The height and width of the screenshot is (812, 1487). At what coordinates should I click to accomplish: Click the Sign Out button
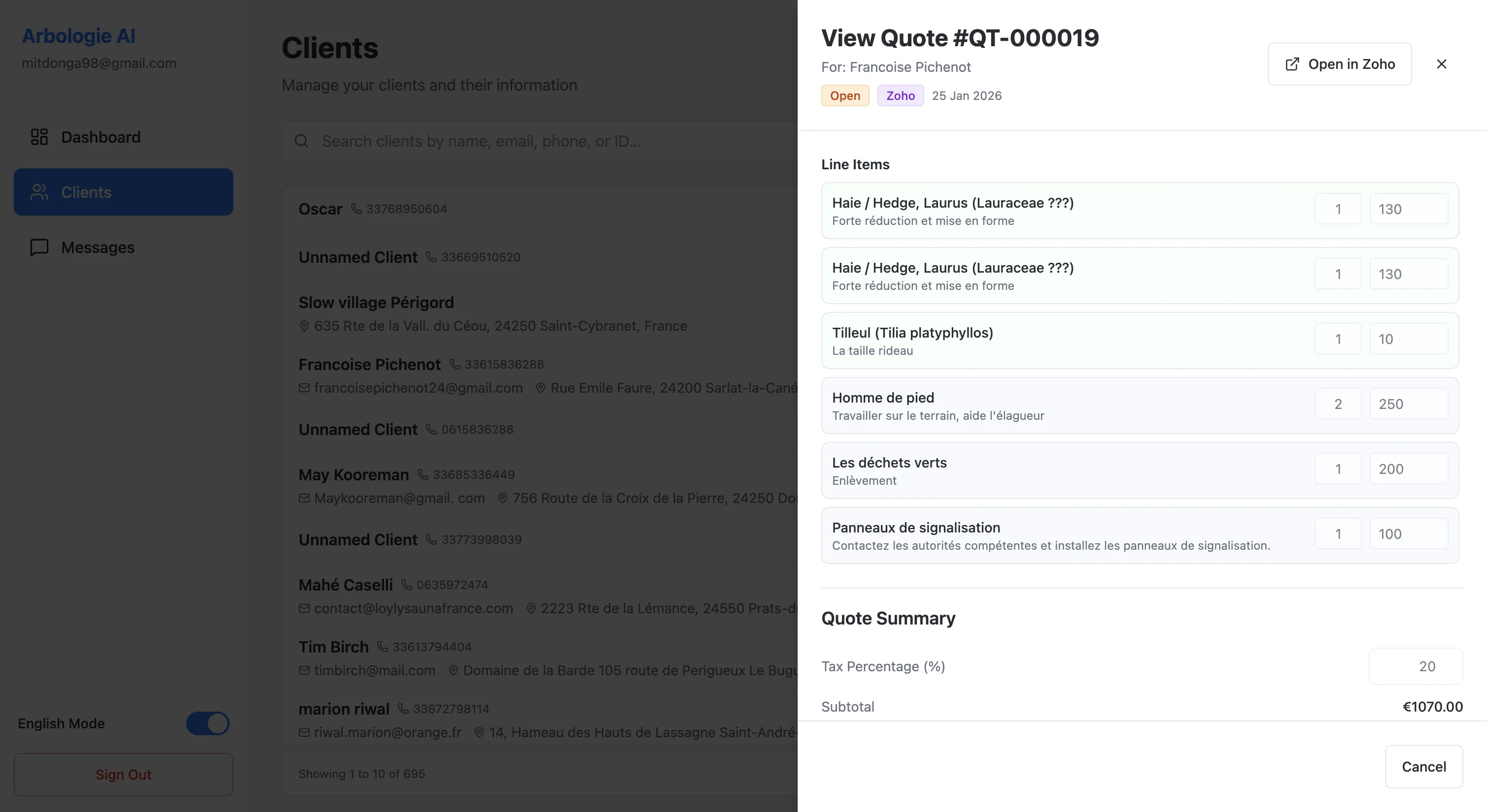point(123,774)
